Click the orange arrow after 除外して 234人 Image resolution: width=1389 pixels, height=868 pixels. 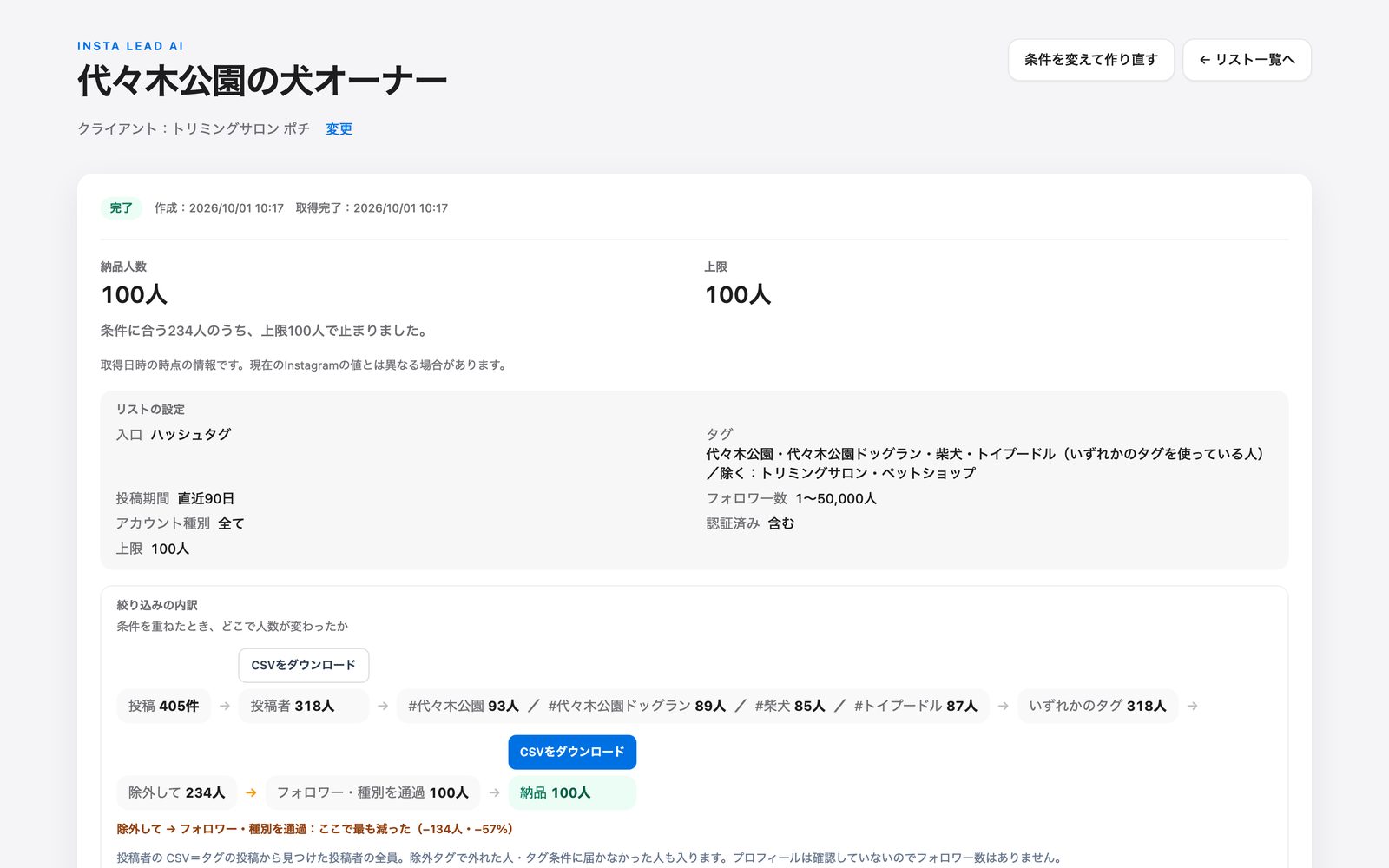point(251,792)
